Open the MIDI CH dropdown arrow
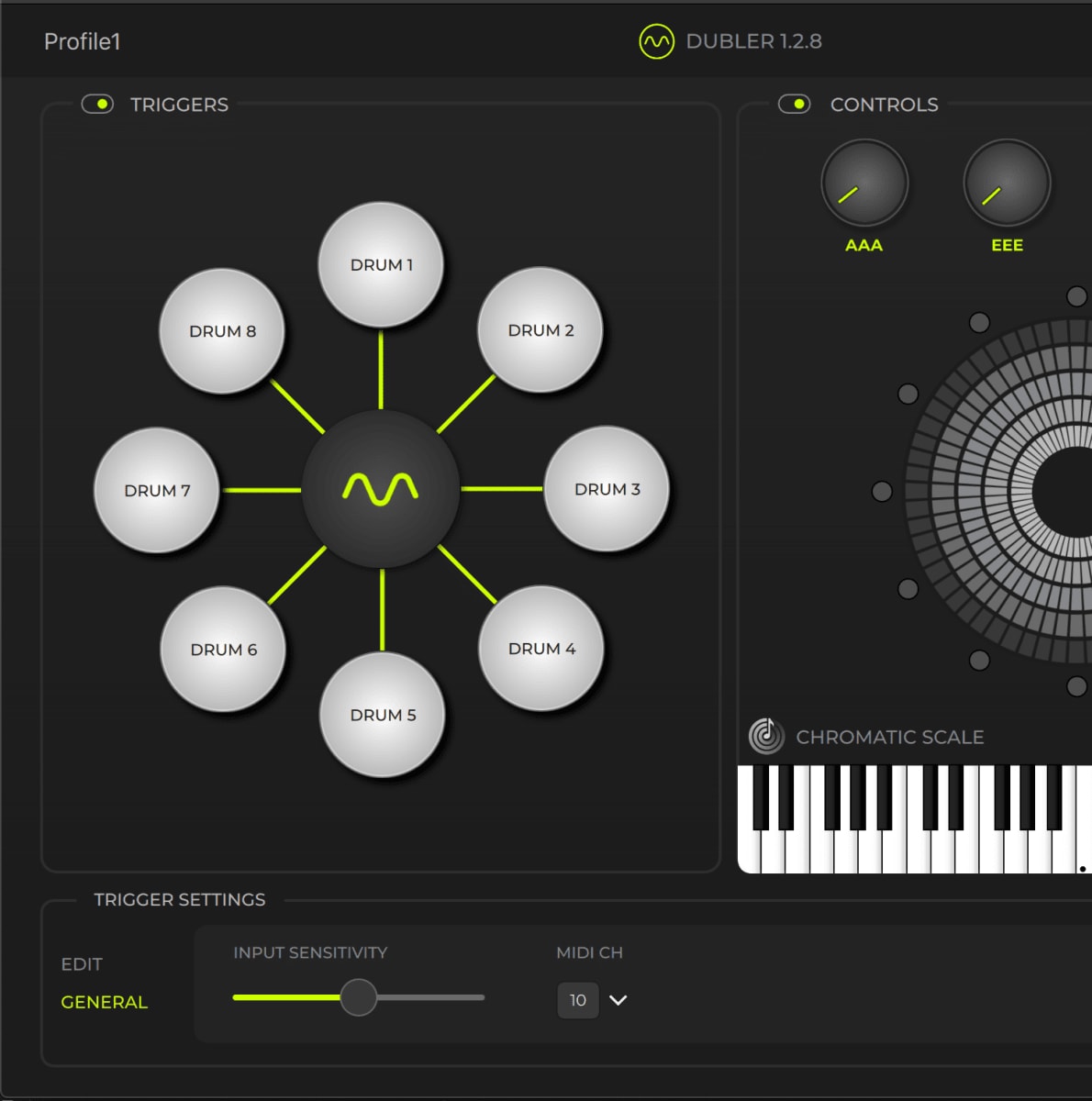The image size is (1092, 1101). tap(618, 1000)
